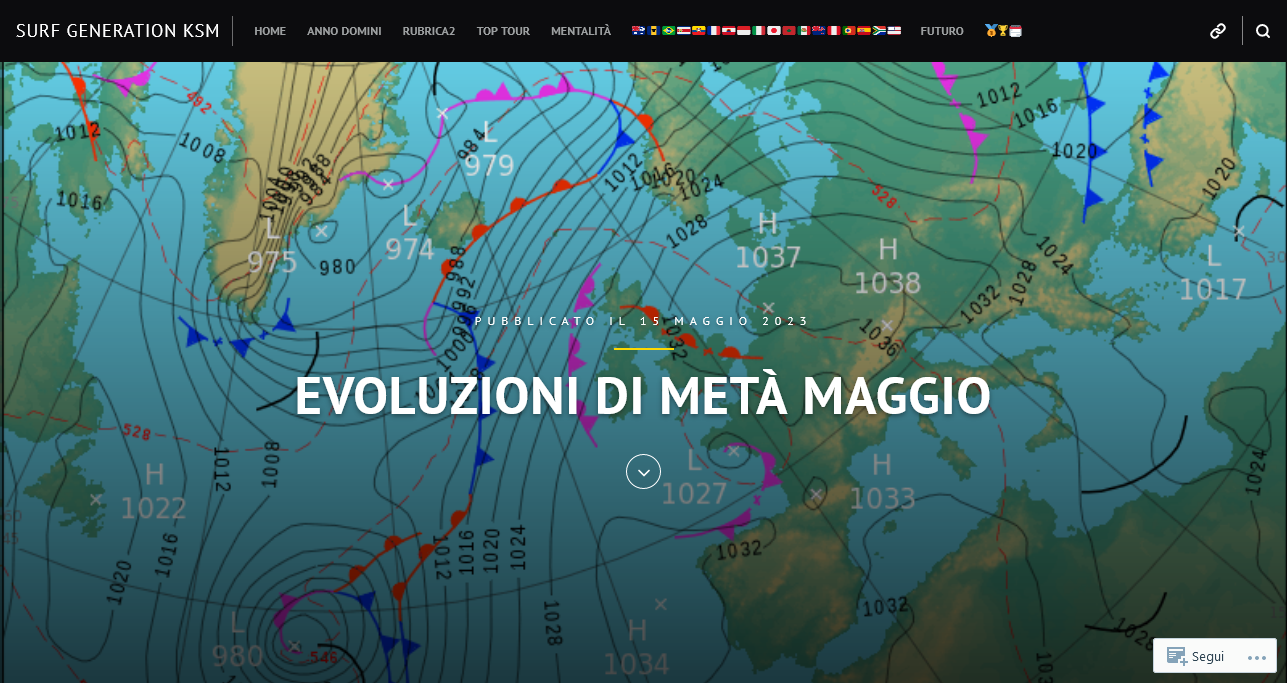Click the Japan flag in the navigation
The image size is (1287, 683).
(773, 31)
